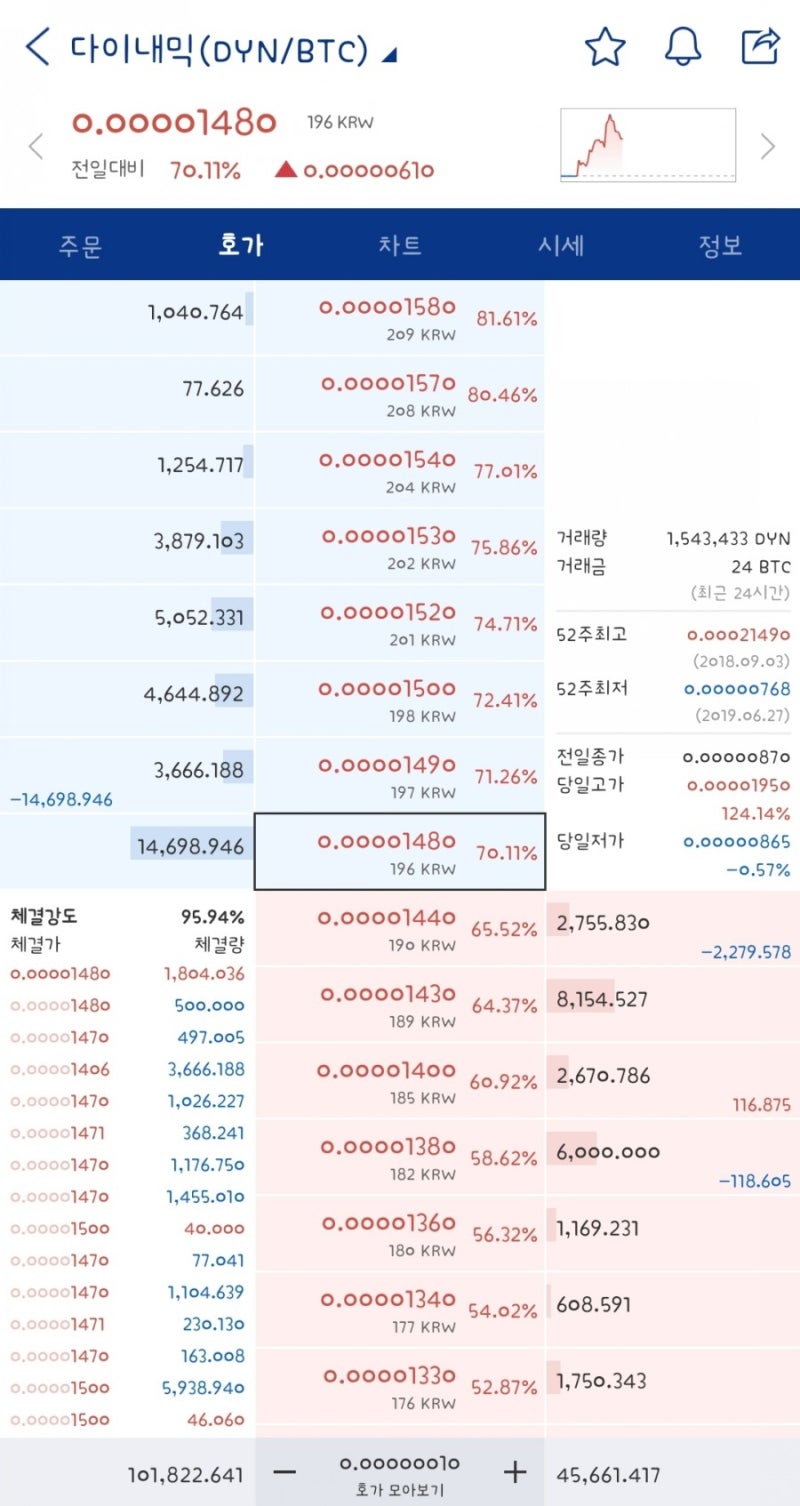Image resolution: width=800 pixels, height=1506 pixels.
Task: Open the mini price chart preview
Action: [x=645, y=143]
